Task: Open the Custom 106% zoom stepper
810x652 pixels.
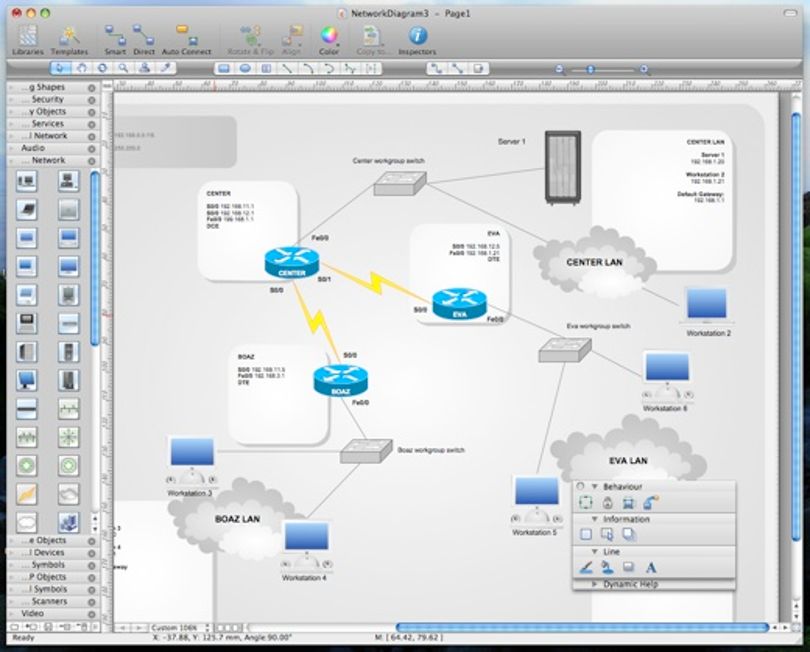Action: 207,628
